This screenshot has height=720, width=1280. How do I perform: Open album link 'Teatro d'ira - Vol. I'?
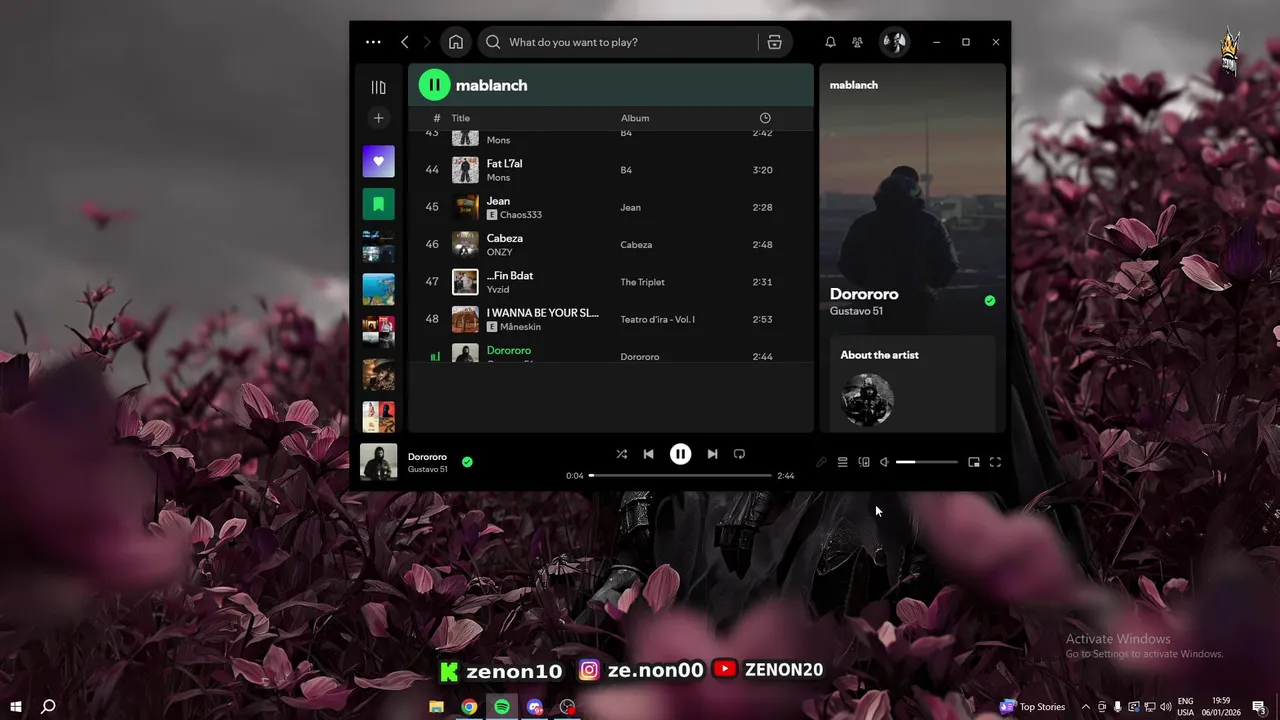point(657,319)
